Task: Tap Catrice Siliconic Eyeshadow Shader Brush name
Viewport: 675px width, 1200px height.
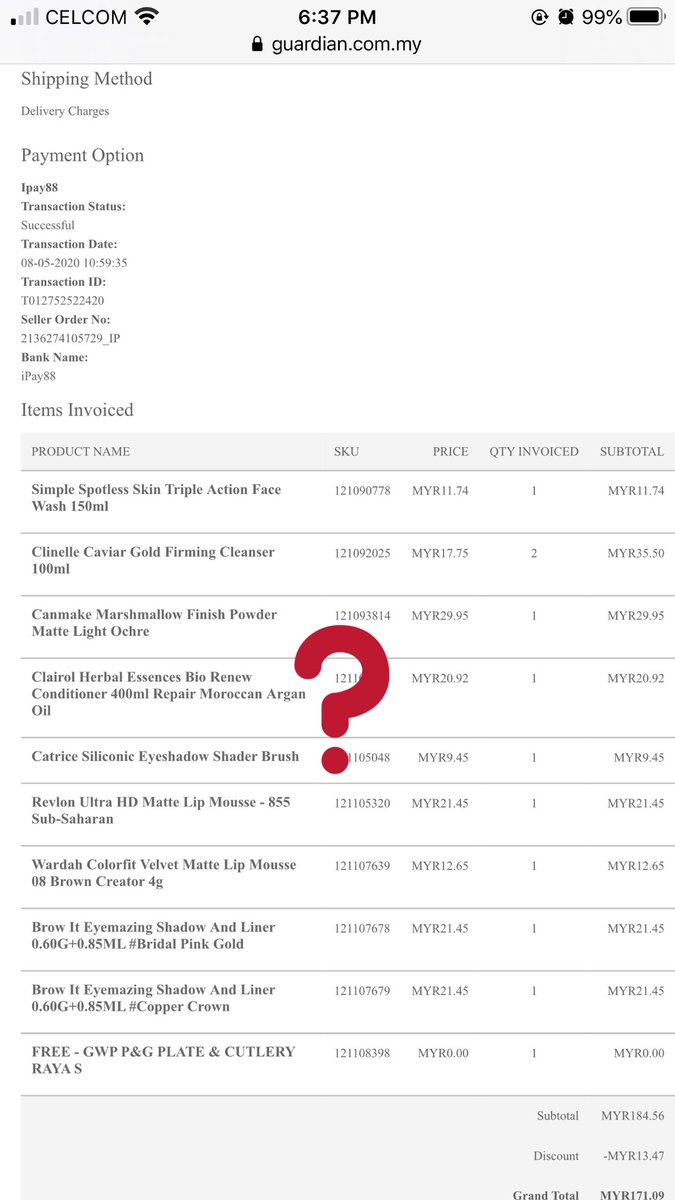Action: 165,756
